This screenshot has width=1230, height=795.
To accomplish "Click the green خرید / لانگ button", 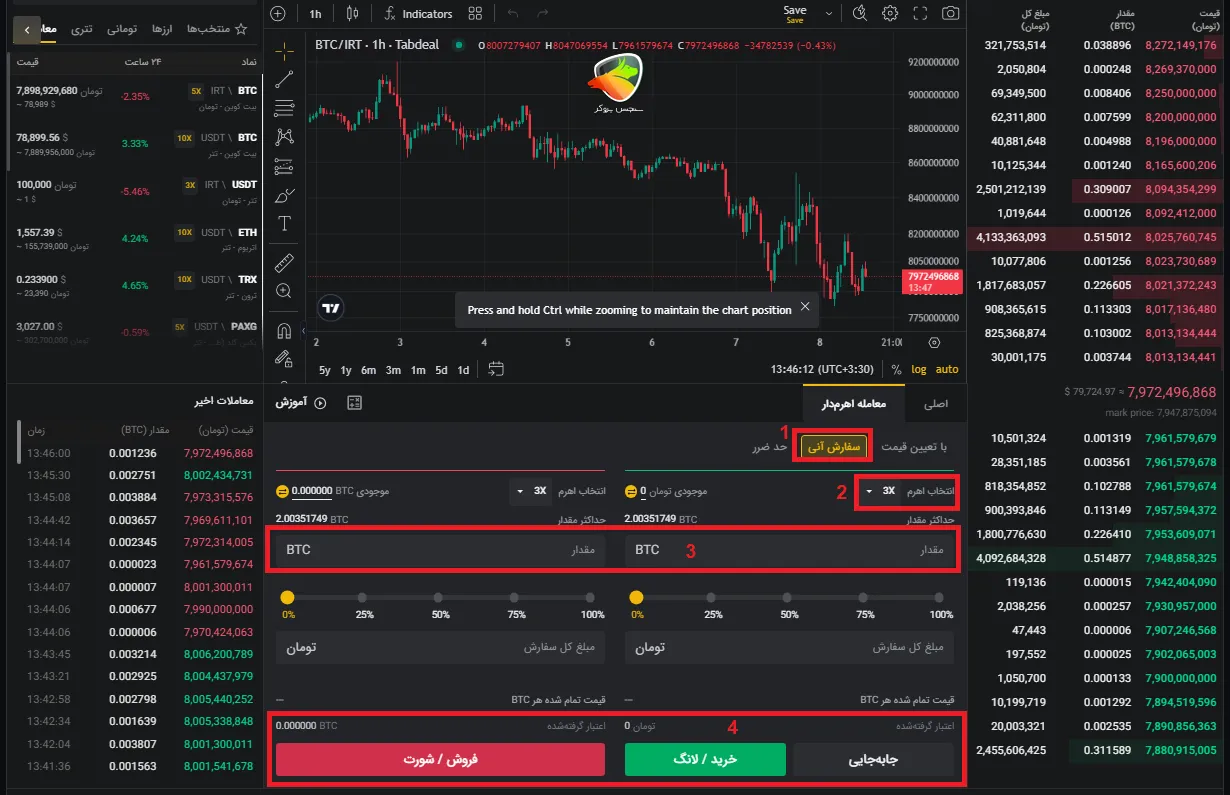I will (704, 760).
